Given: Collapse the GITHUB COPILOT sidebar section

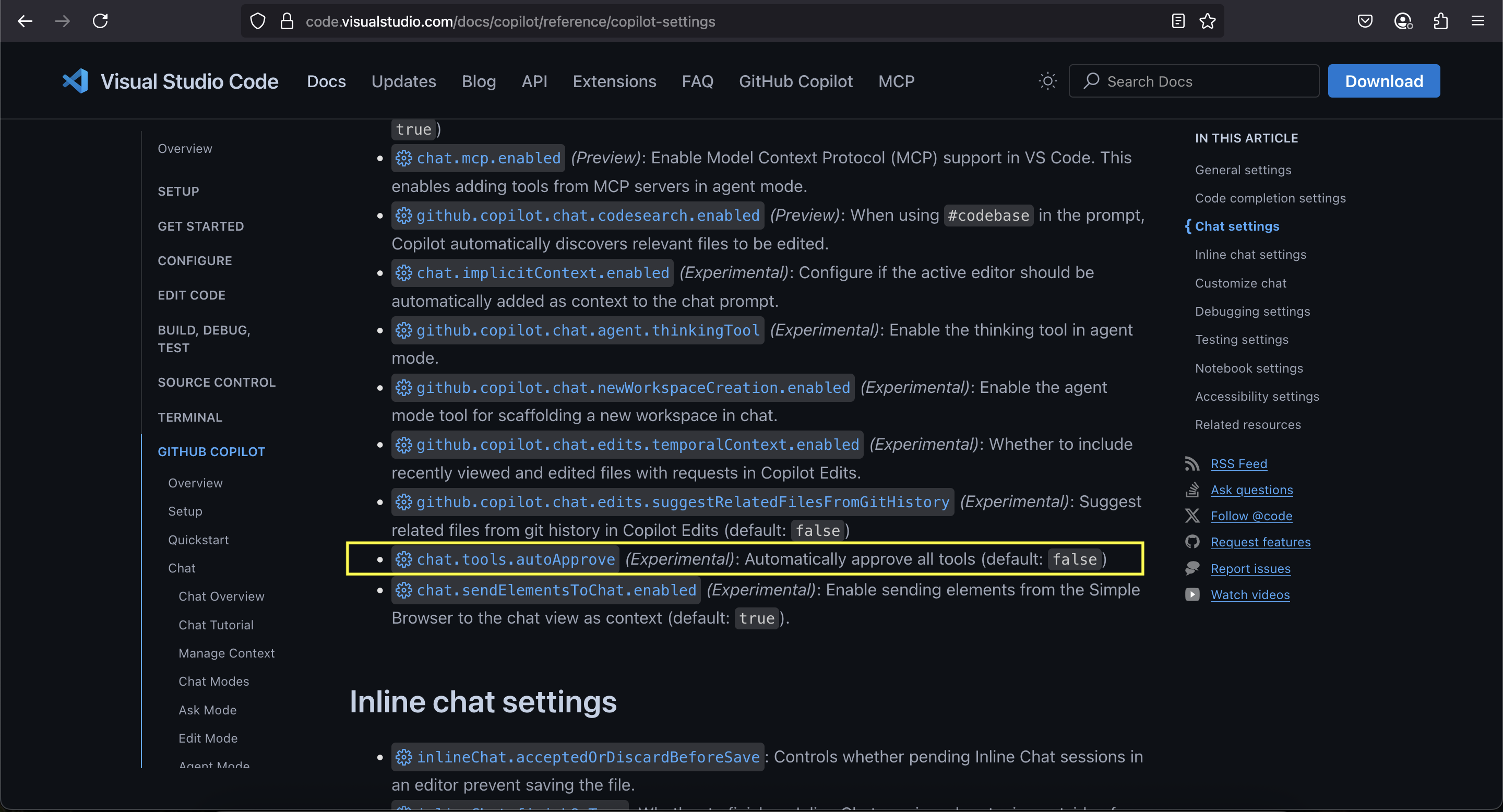Looking at the screenshot, I should click(211, 451).
